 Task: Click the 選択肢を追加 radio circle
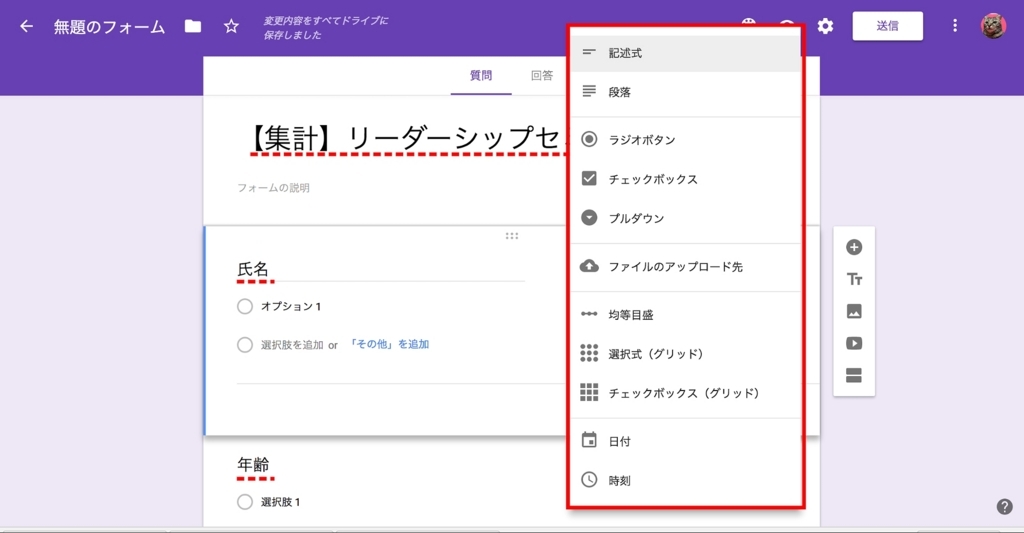(245, 345)
